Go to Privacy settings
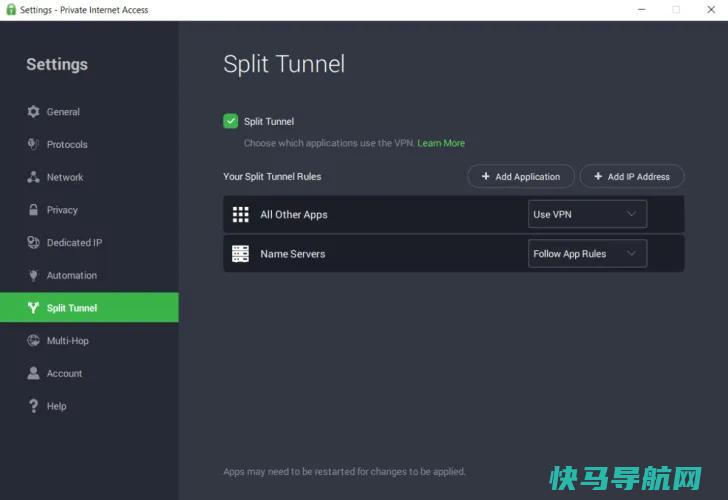Image resolution: width=728 pixels, height=500 pixels. 89,210
